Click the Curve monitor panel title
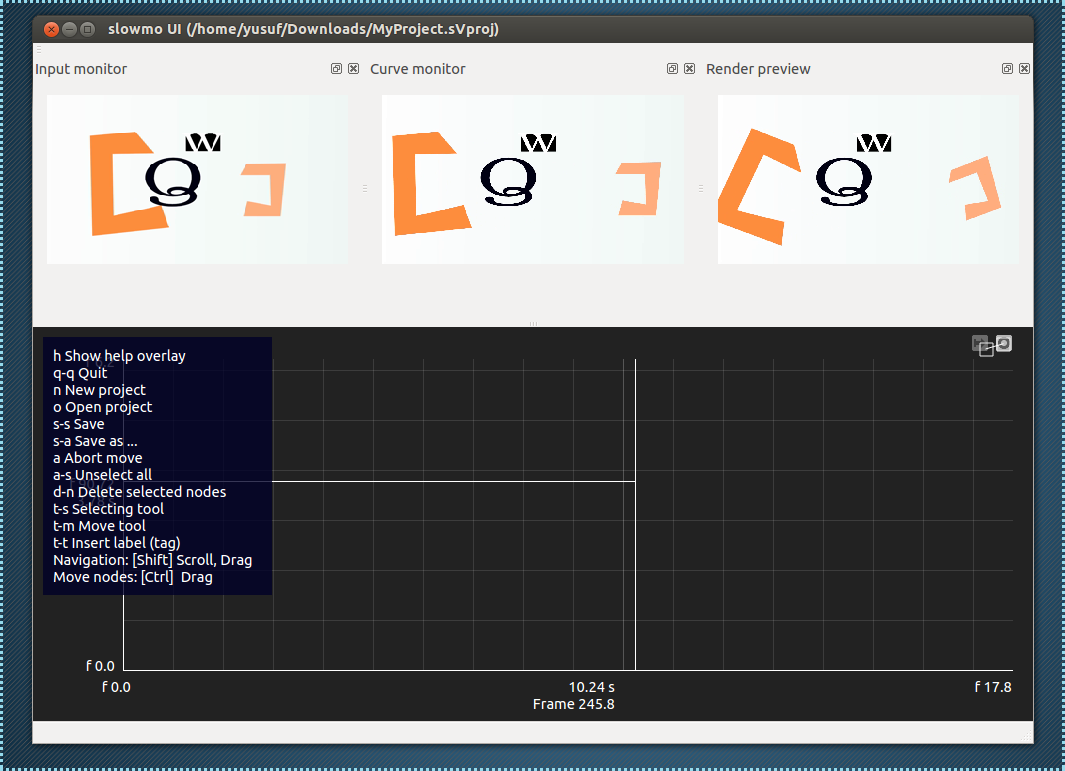This screenshot has height=771, width=1065. (418, 69)
